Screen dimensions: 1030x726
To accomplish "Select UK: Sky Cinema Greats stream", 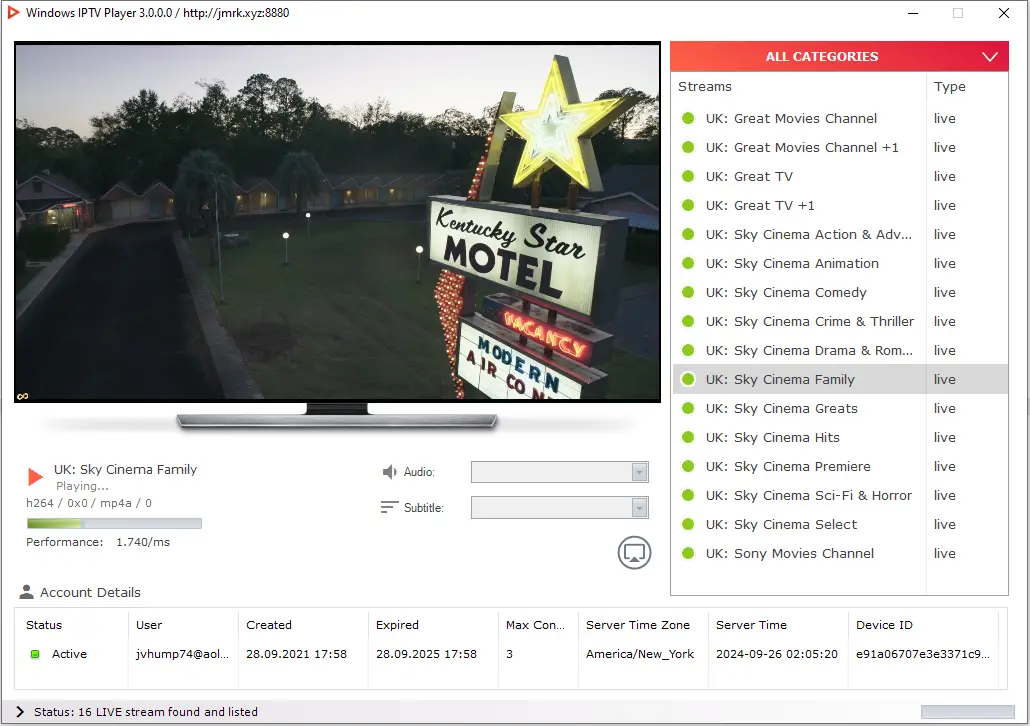I will point(840,408).
